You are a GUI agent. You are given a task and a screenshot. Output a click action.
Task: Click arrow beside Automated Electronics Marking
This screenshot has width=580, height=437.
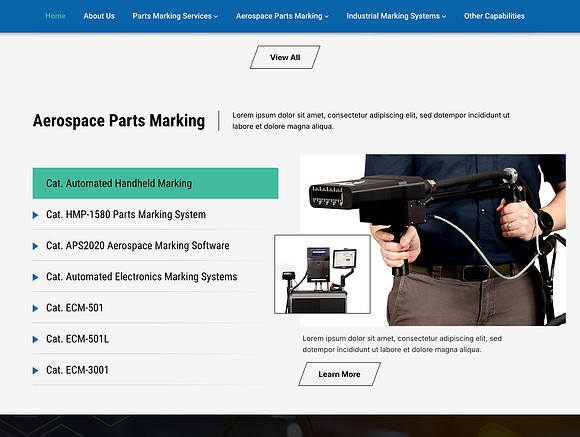pyautogui.click(x=36, y=277)
